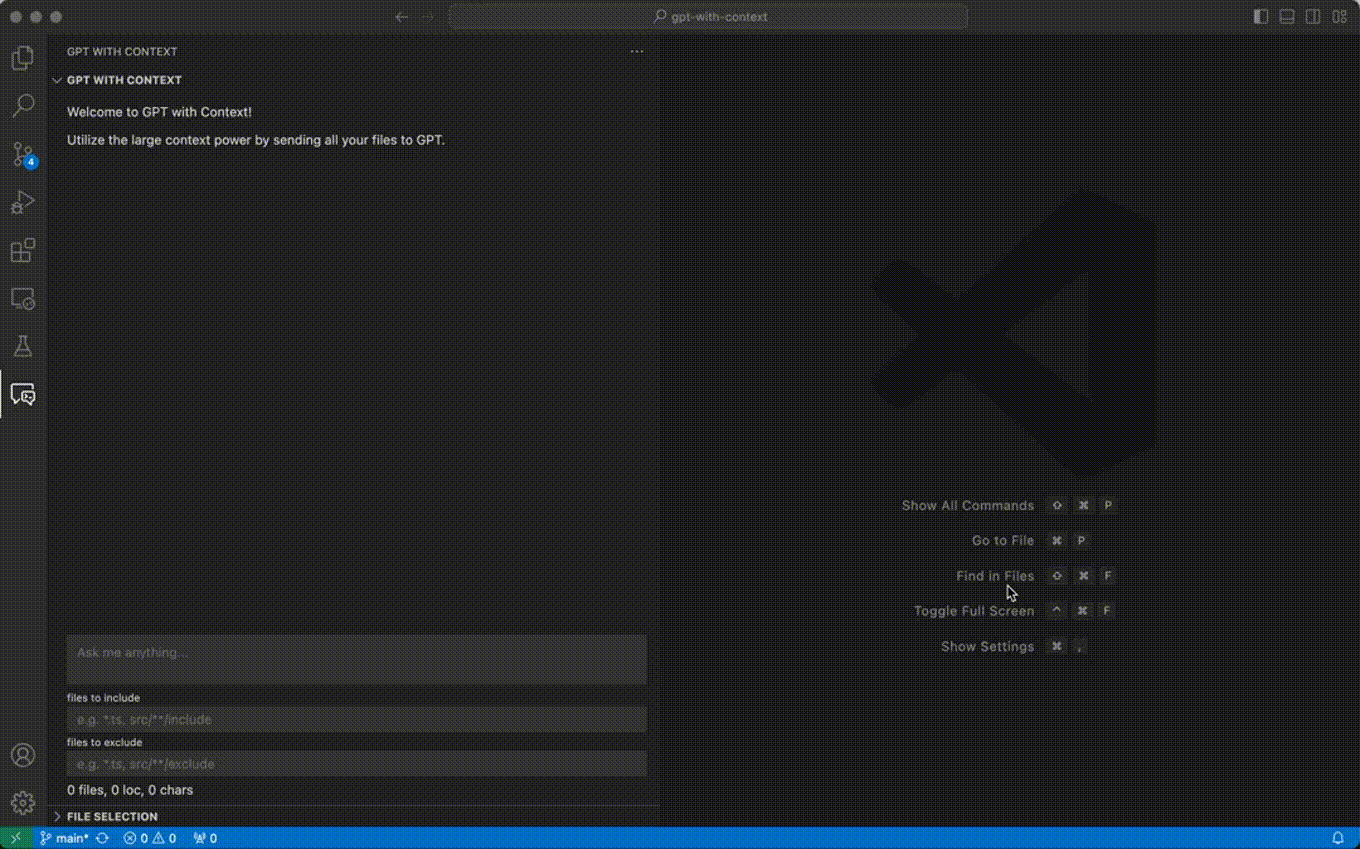Viewport: 1360px width, 849px height.
Task: Open the Extensions view
Action: coord(23,250)
